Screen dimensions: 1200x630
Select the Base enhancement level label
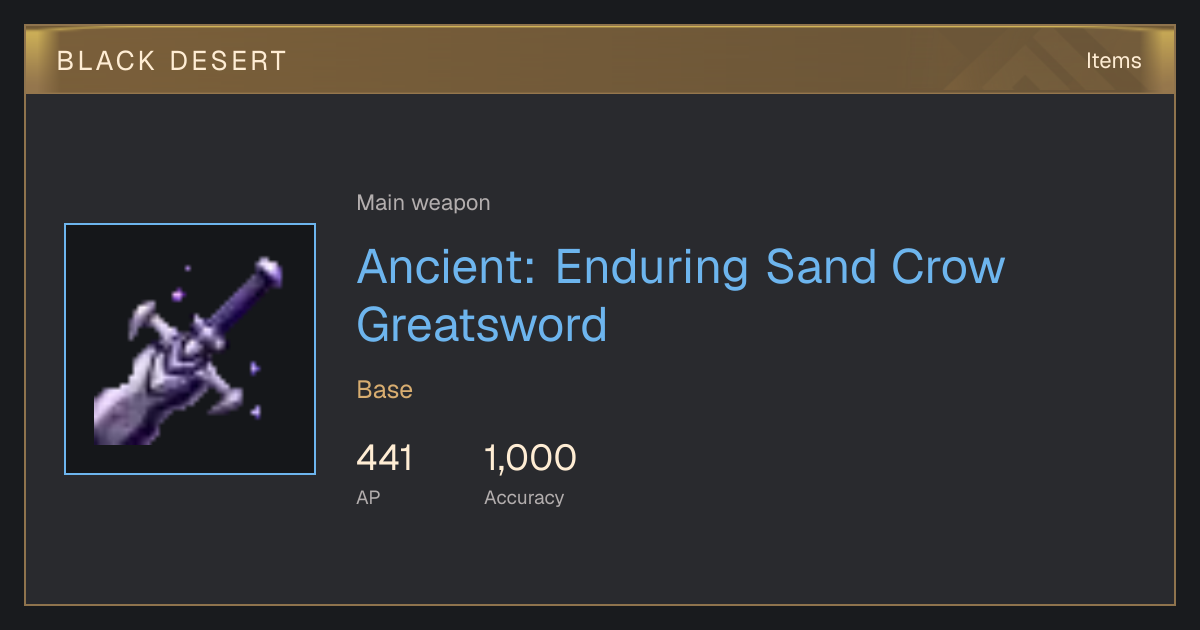(x=385, y=390)
